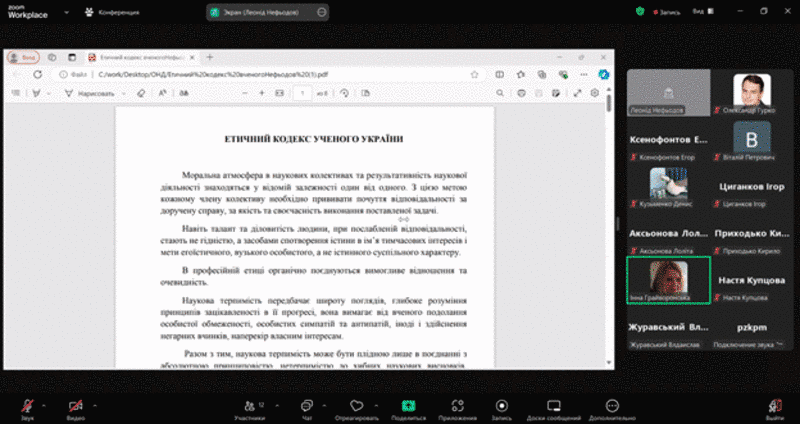
Task: Open Приложения apps menu
Action: [x=458, y=410]
